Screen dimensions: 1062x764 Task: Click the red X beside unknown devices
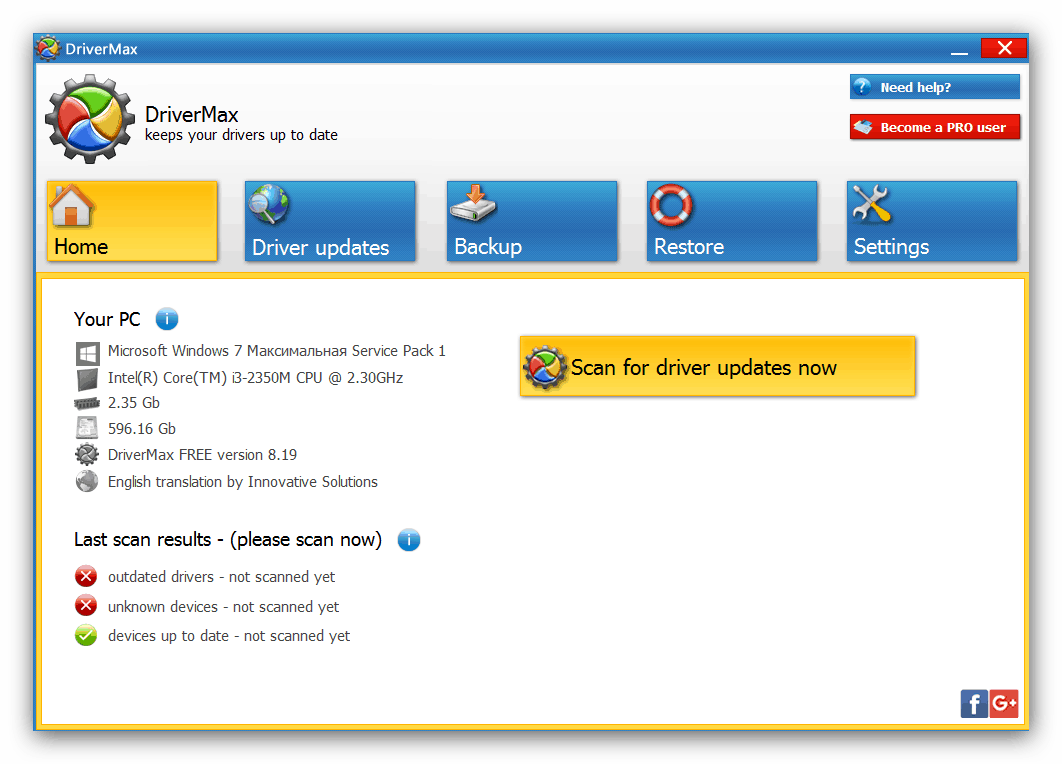87,606
